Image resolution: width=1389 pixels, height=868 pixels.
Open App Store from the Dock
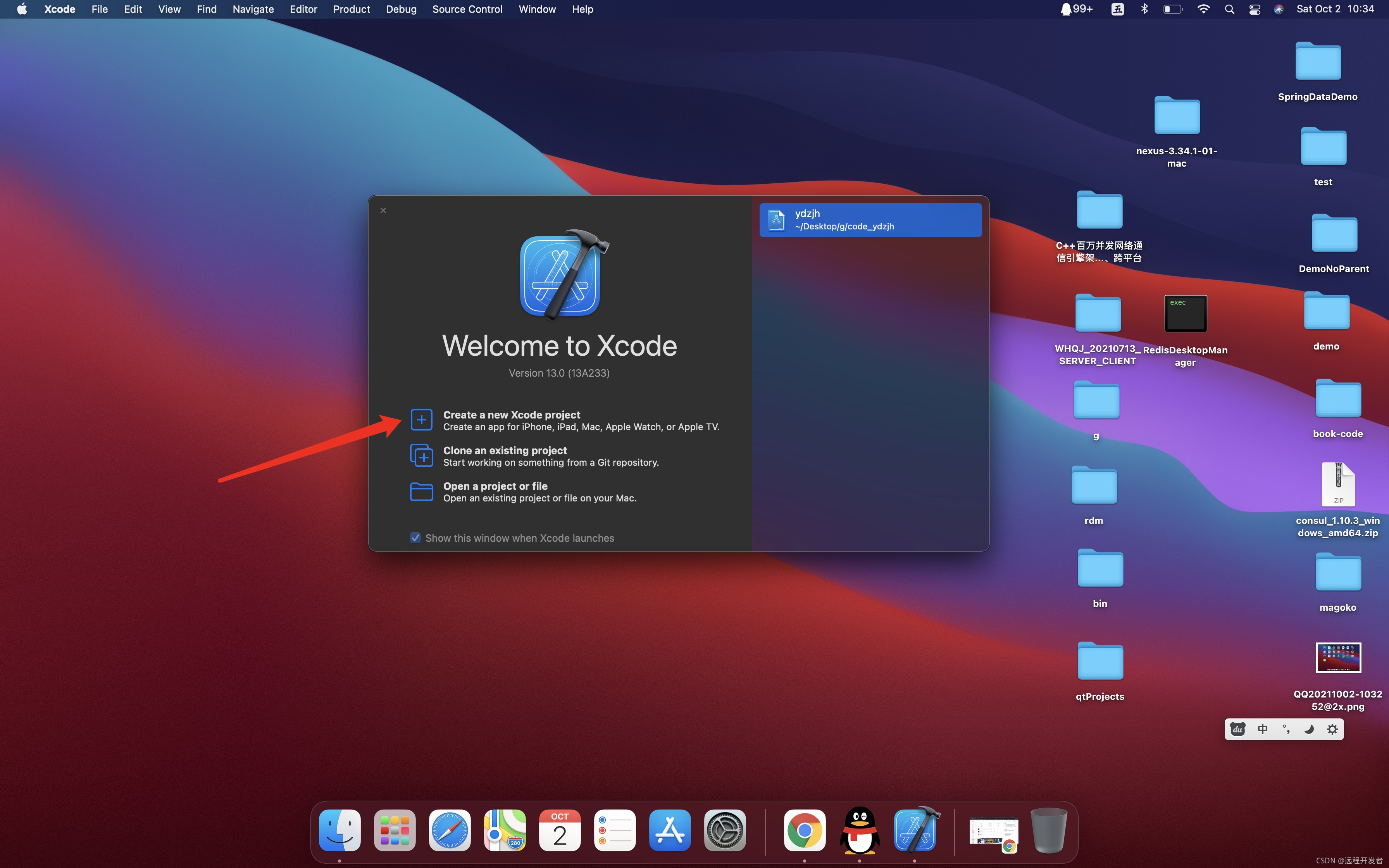point(670,830)
